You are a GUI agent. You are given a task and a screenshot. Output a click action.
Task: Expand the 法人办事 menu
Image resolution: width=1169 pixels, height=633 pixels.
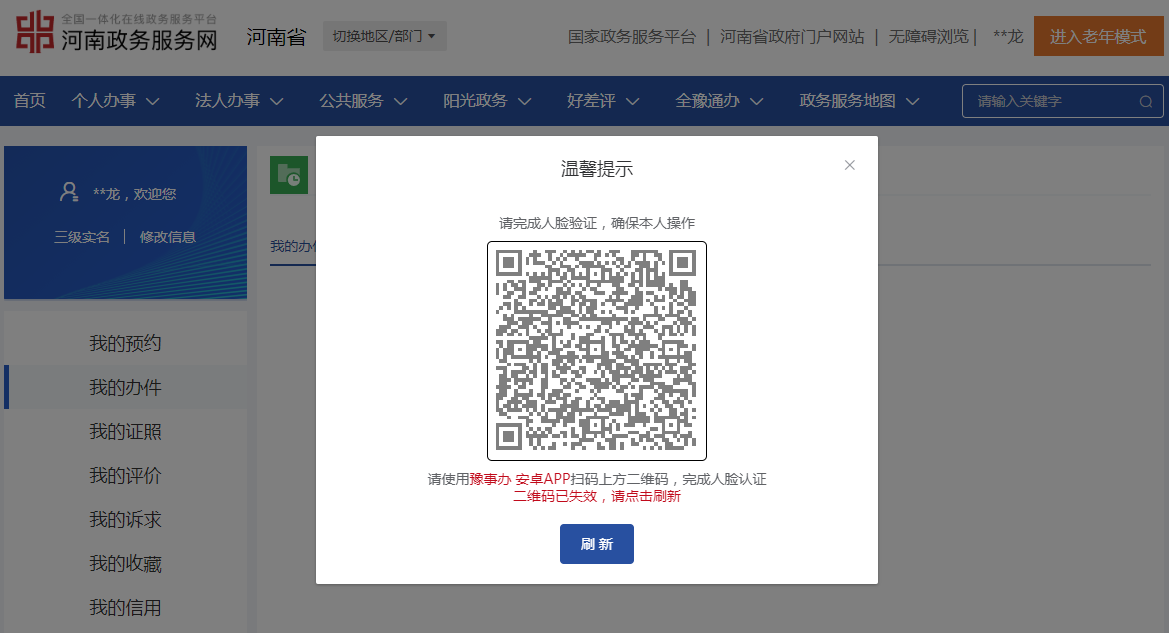click(x=239, y=101)
